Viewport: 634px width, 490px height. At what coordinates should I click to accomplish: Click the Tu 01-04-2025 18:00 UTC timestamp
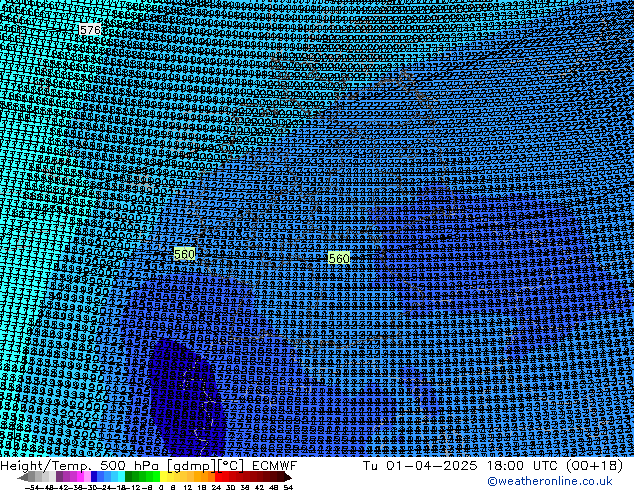pyautogui.click(x=492, y=465)
